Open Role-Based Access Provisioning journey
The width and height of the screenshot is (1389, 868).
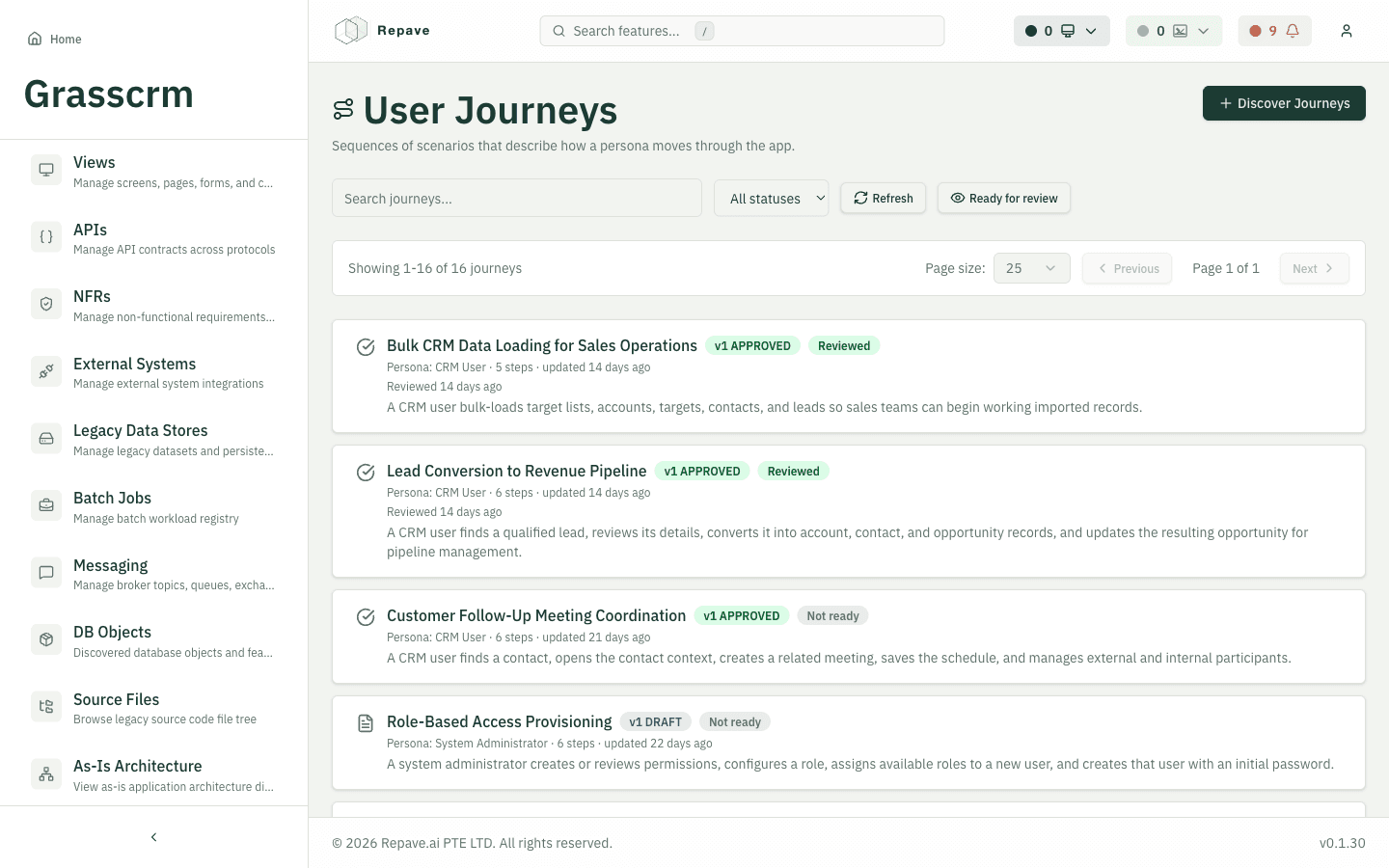(499, 721)
